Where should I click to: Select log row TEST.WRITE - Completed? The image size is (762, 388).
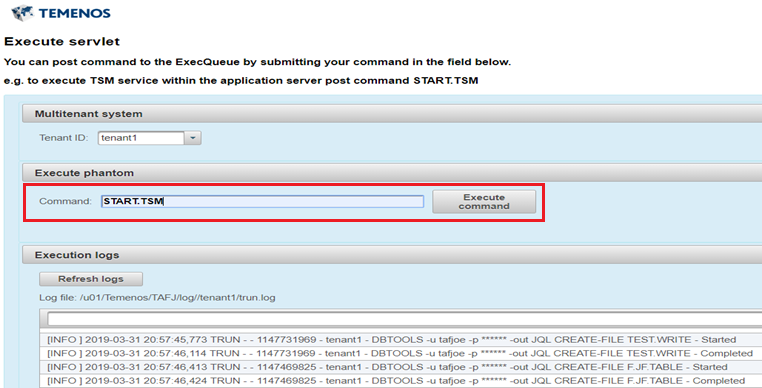pos(401,353)
